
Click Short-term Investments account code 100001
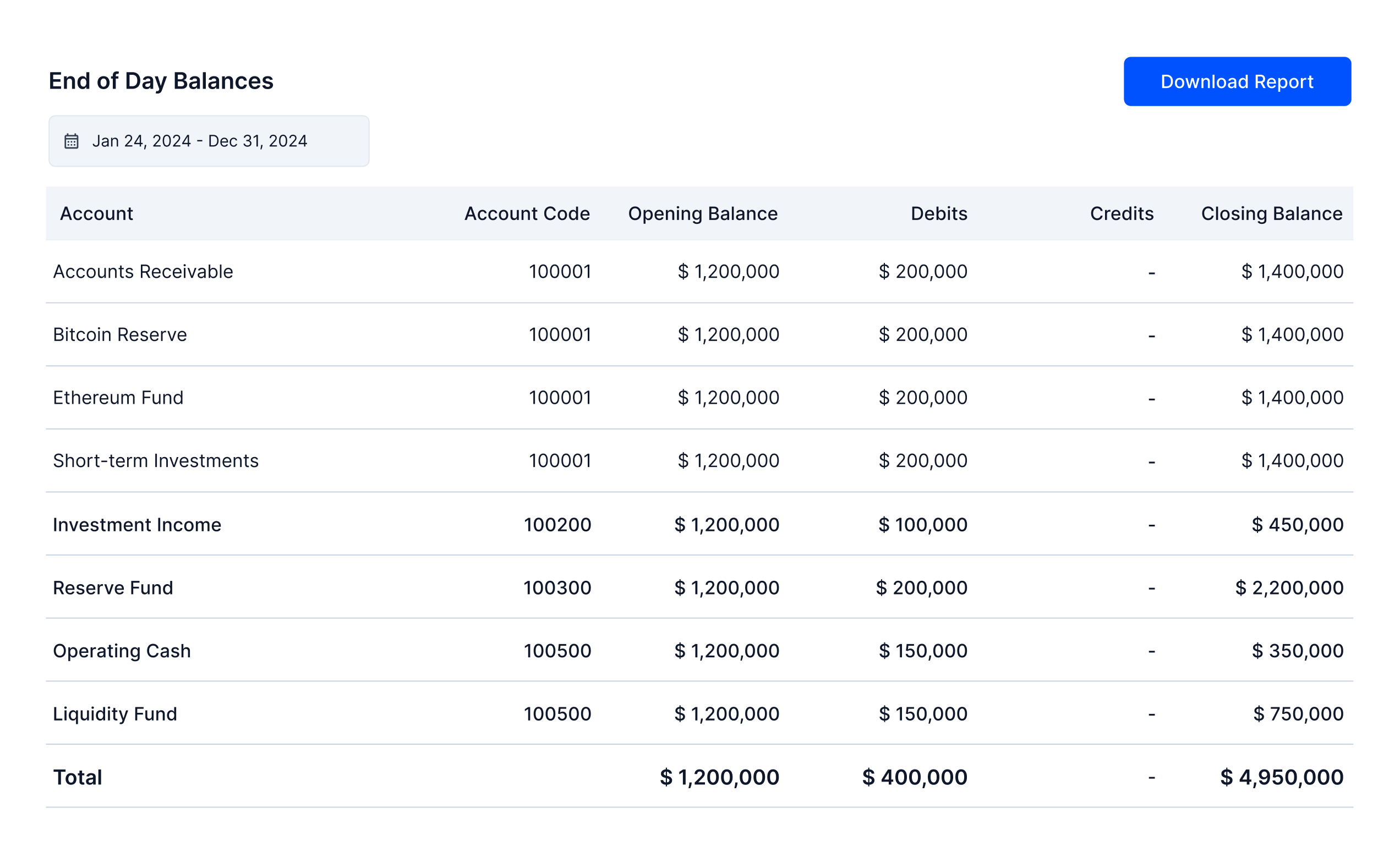pos(560,460)
